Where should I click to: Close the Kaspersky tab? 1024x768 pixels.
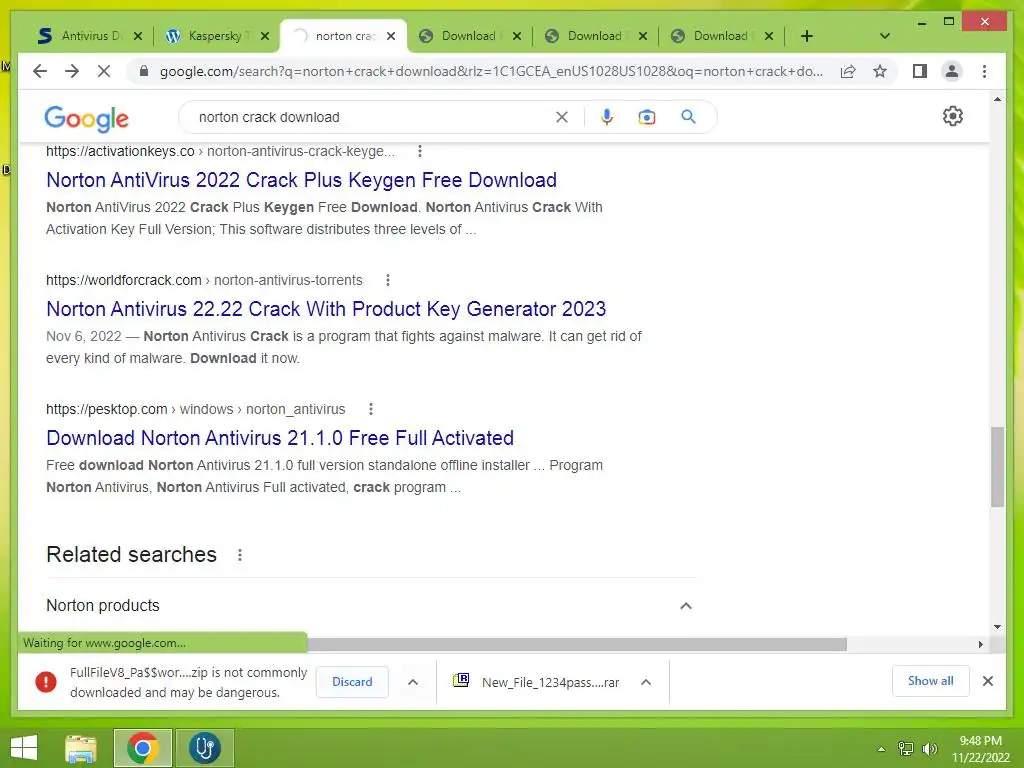(x=264, y=36)
